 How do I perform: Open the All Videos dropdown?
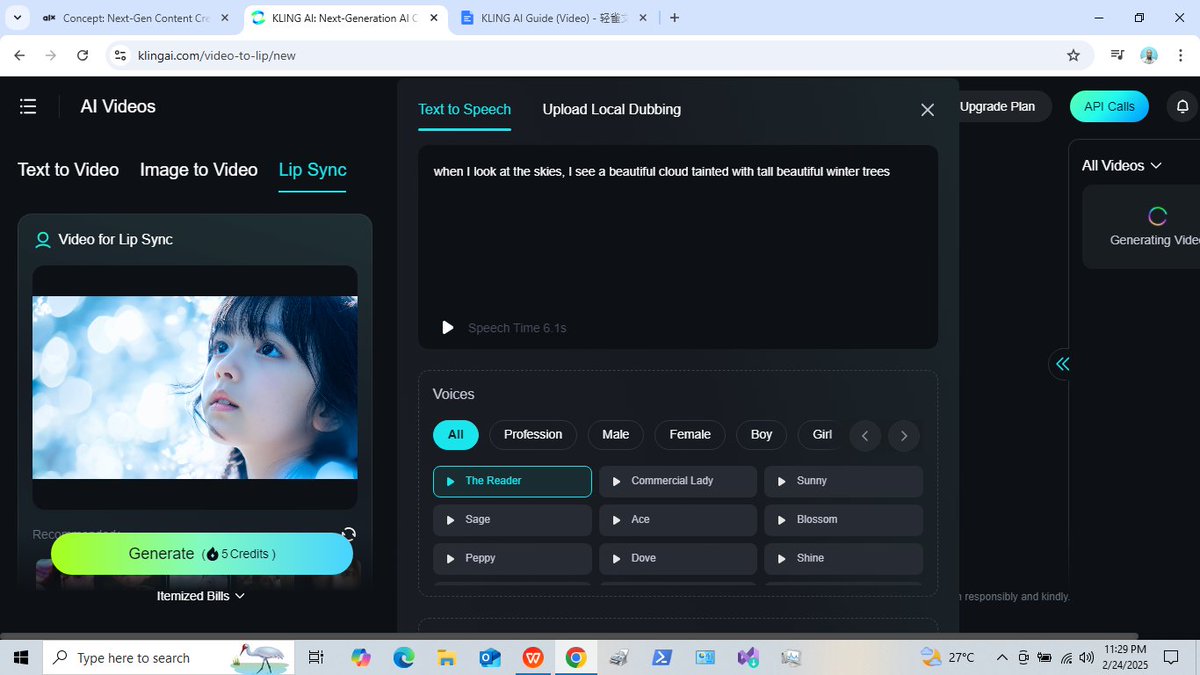pyautogui.click(x=1121, y=166)
